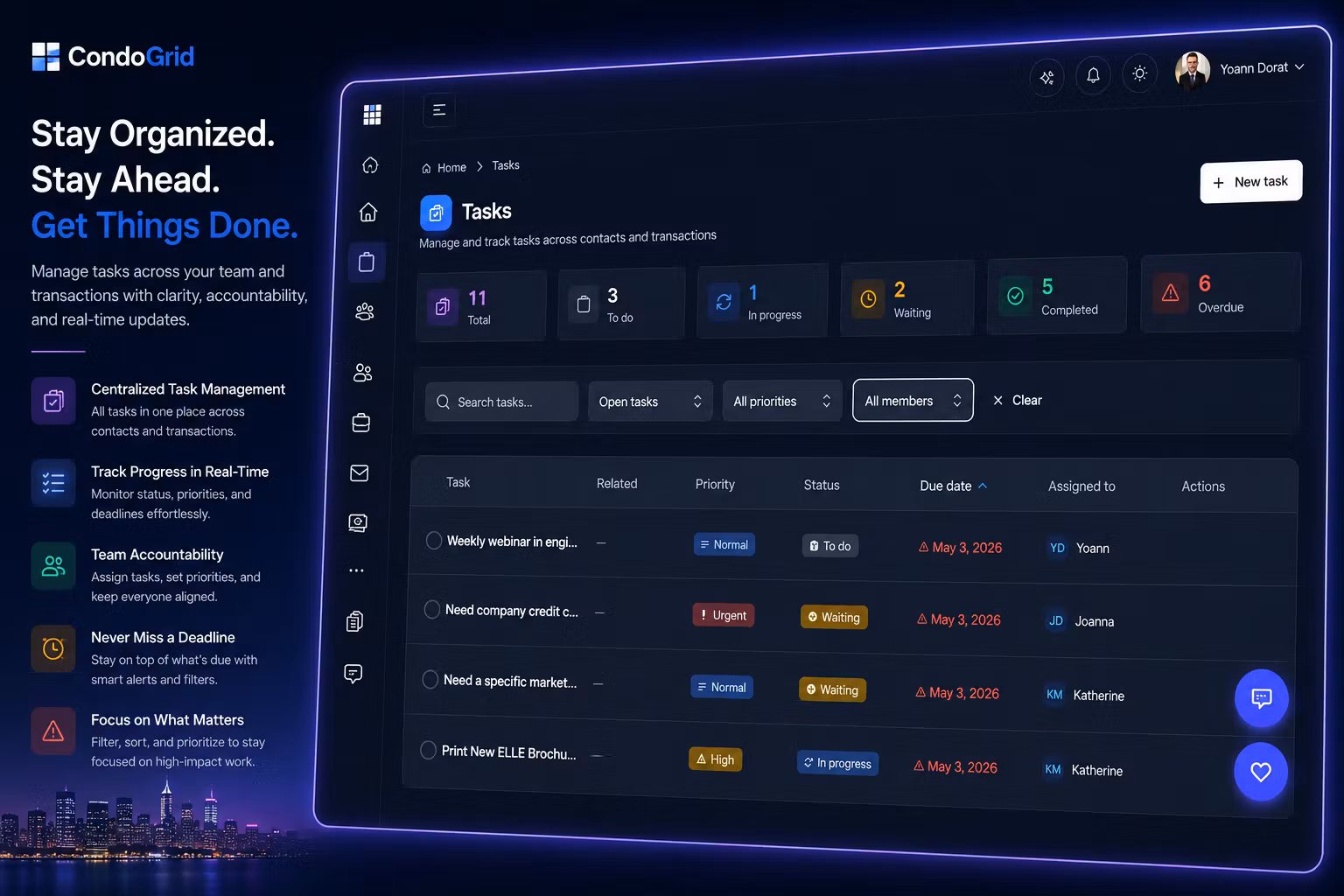Viewport: 1344px width, 896px height.
Task: Open the clipboard Tasks icon in sidebar
Action: coord(367,262)
